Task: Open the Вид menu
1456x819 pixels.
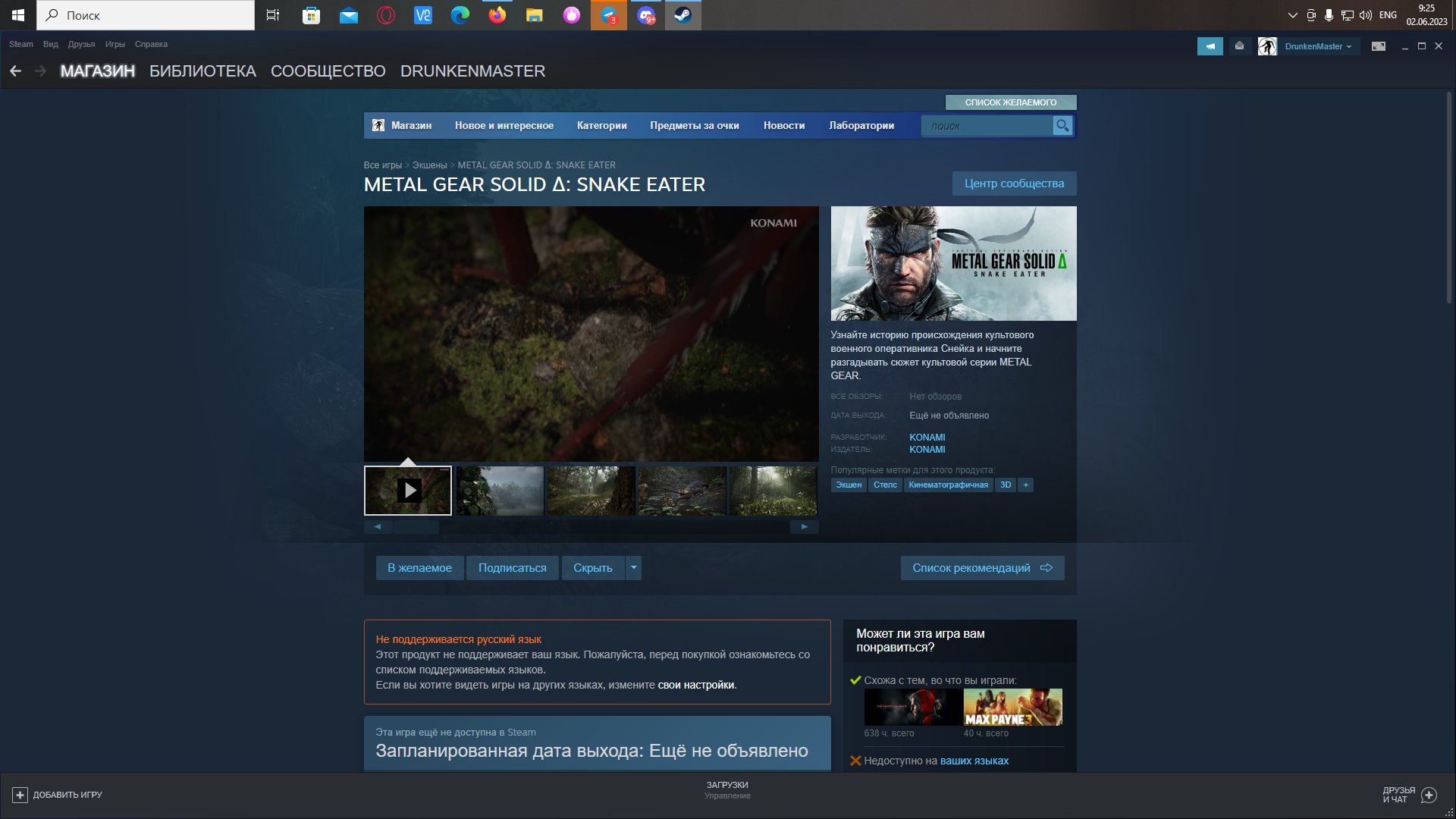Action: tap(51, 44)
